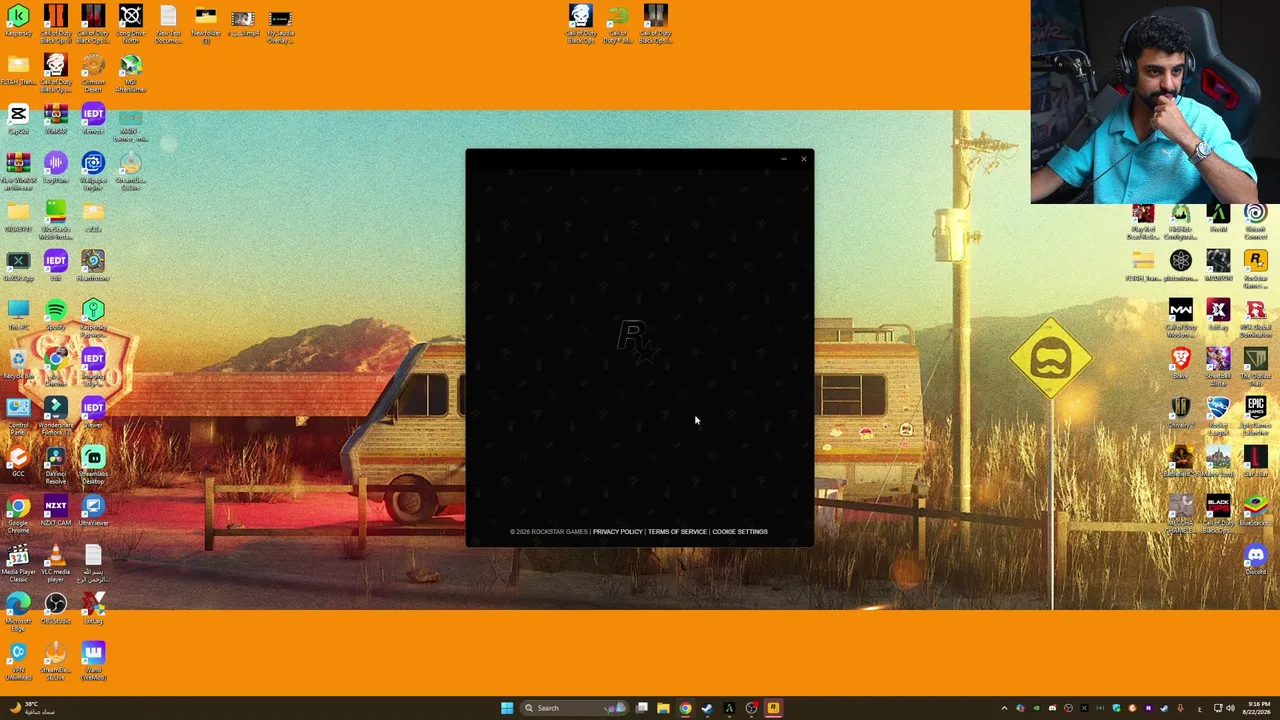
Task: Show hidden system tray icons
Action: click(1004, 708)
